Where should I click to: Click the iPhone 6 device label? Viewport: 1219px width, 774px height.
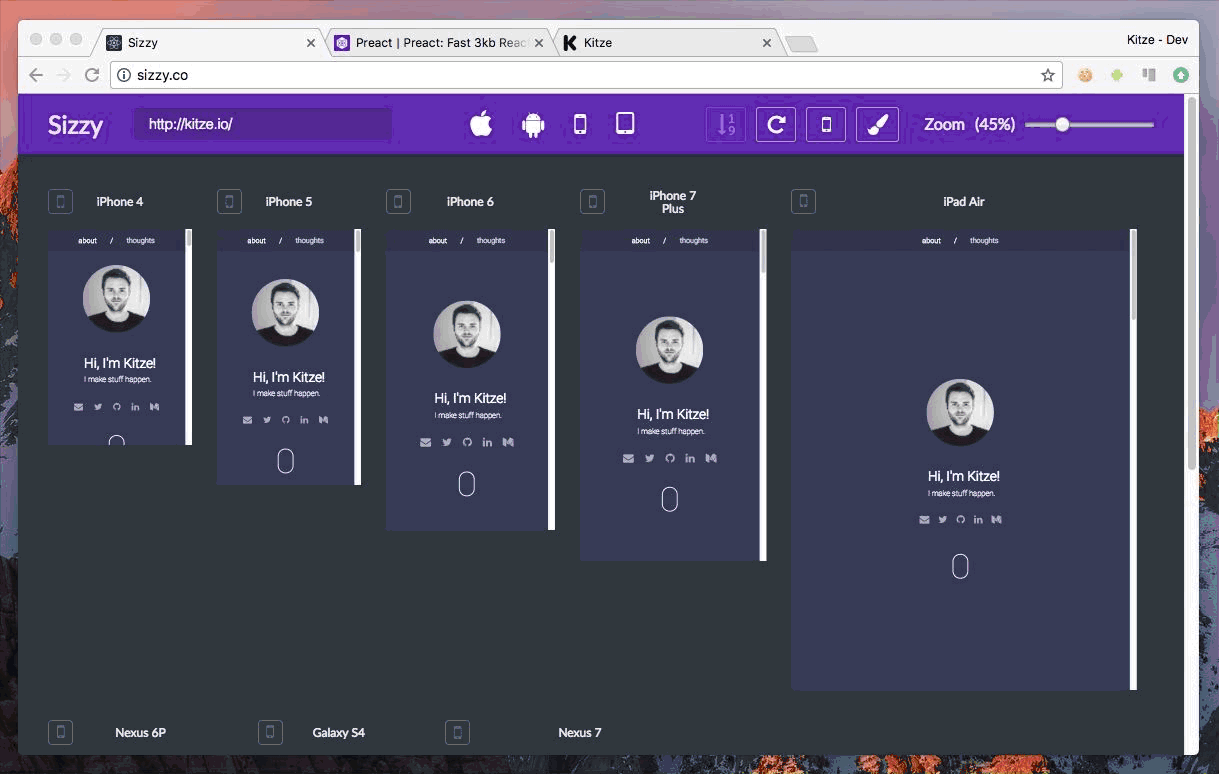(x=470, y=202)
